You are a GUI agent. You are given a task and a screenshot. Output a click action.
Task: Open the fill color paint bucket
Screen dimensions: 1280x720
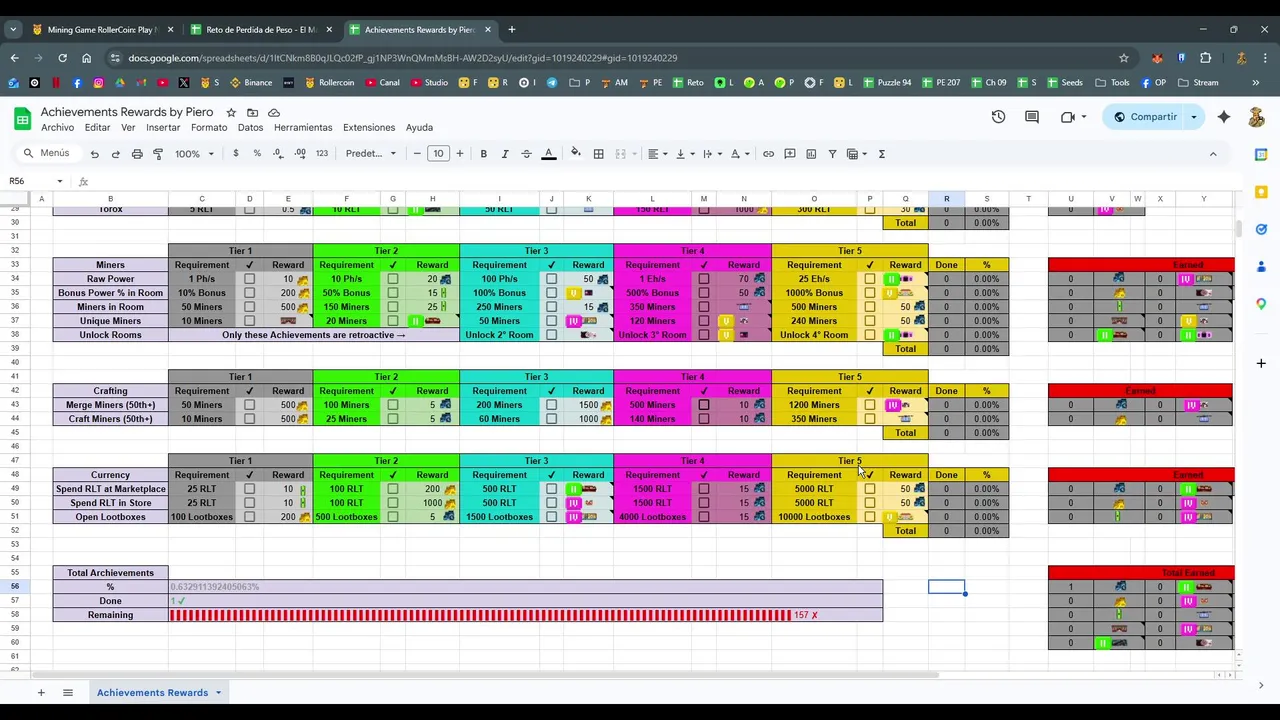click(575, 154)
